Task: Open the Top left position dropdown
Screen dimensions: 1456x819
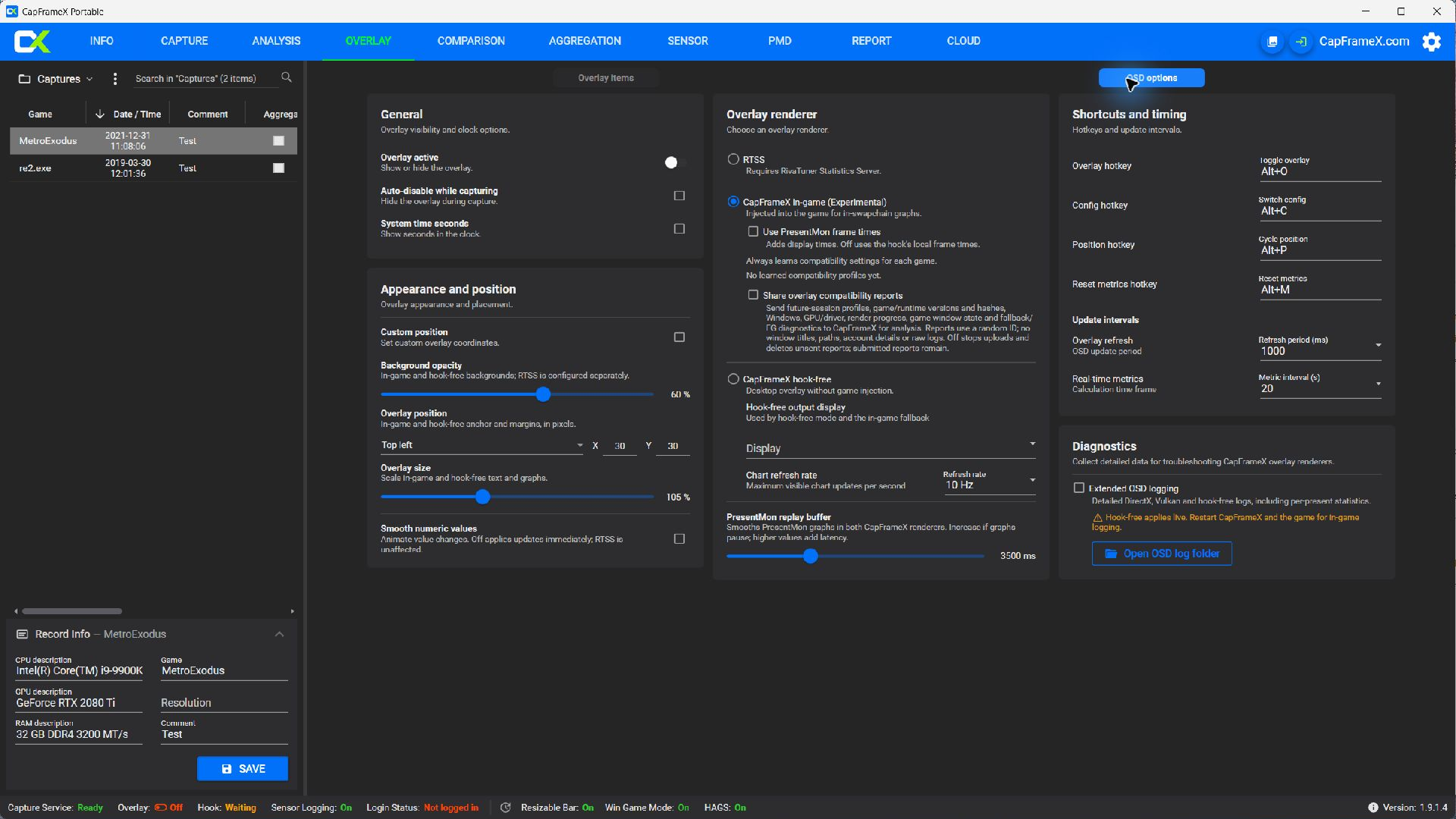Action: pos(482,445)
